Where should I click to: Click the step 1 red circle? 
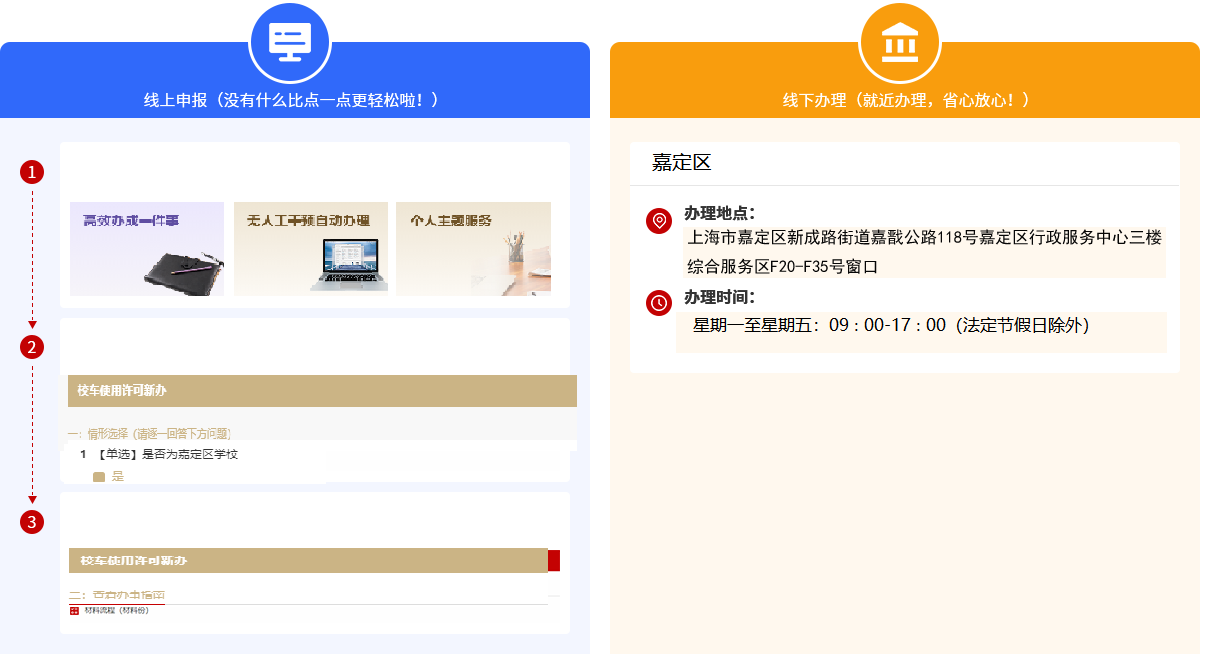pyautogui.click(x=32, y=172)
